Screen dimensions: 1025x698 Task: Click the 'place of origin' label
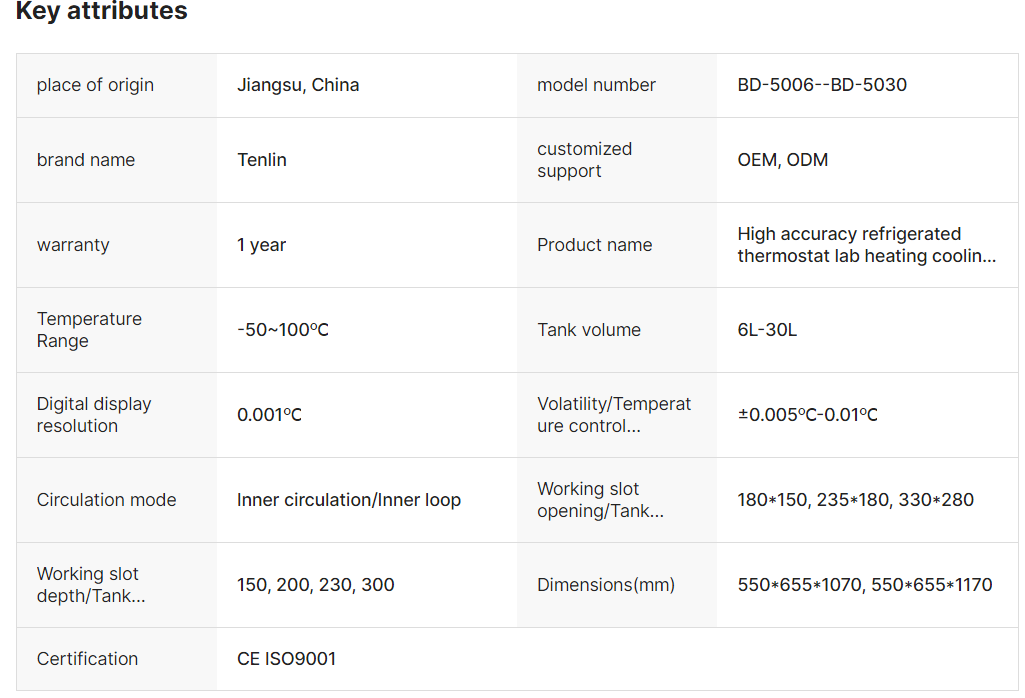point(95,85)
